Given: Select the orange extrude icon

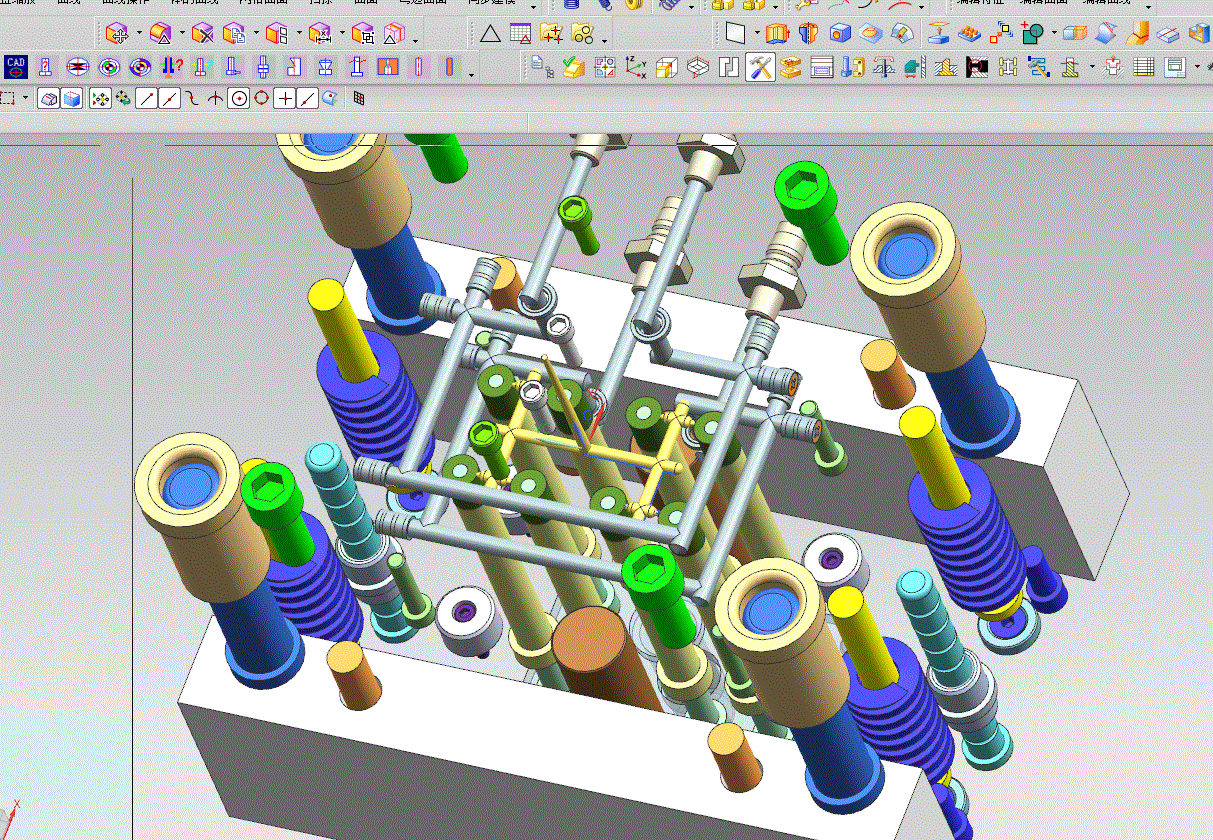Looking at the screenshot, I should coord(778,34).
